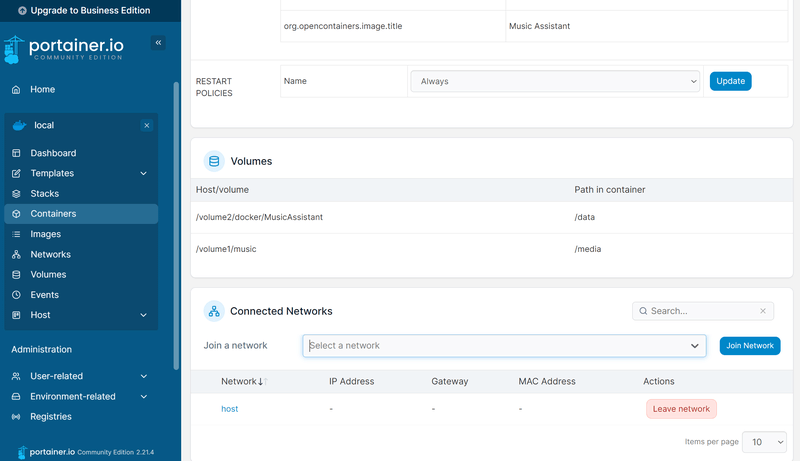Click the Community Edition 2.21.4 version text

pos(115,452)
